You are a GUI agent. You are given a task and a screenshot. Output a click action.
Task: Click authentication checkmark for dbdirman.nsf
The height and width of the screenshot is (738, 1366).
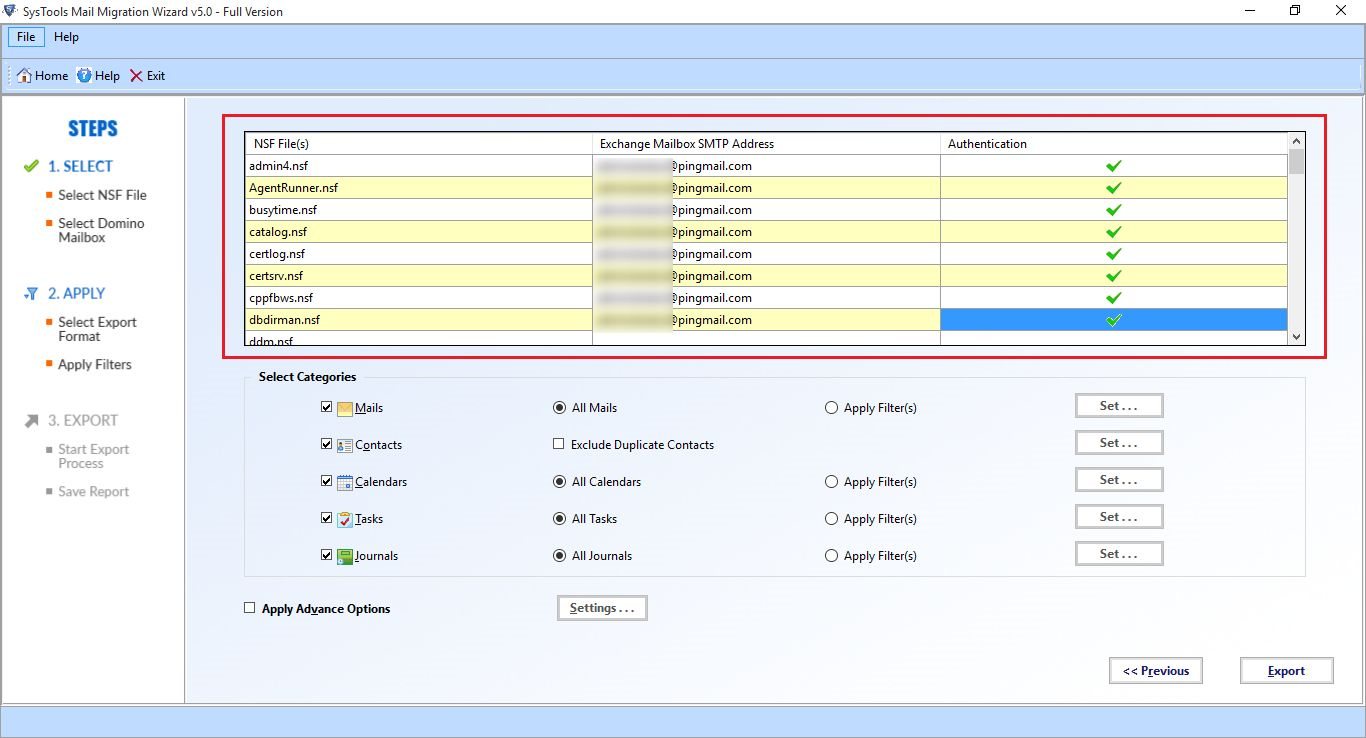pyautogui.click(x=1113, y=320)
